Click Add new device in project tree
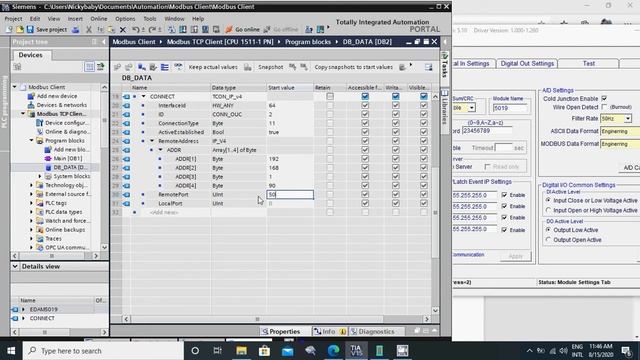 [57, 96]
